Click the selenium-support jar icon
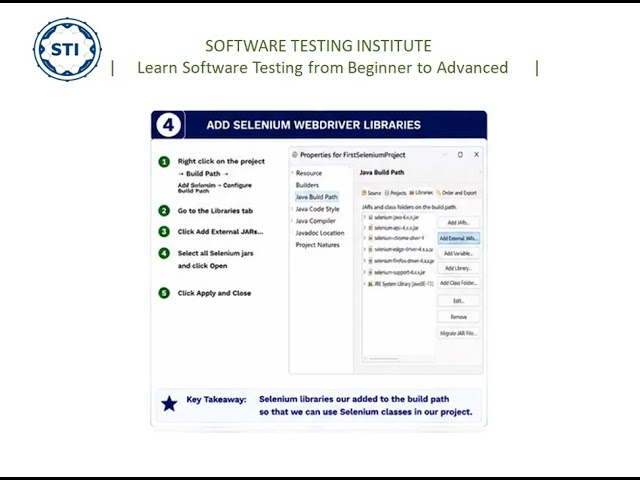This screenshot has height=480, width=640. (371, 272)
